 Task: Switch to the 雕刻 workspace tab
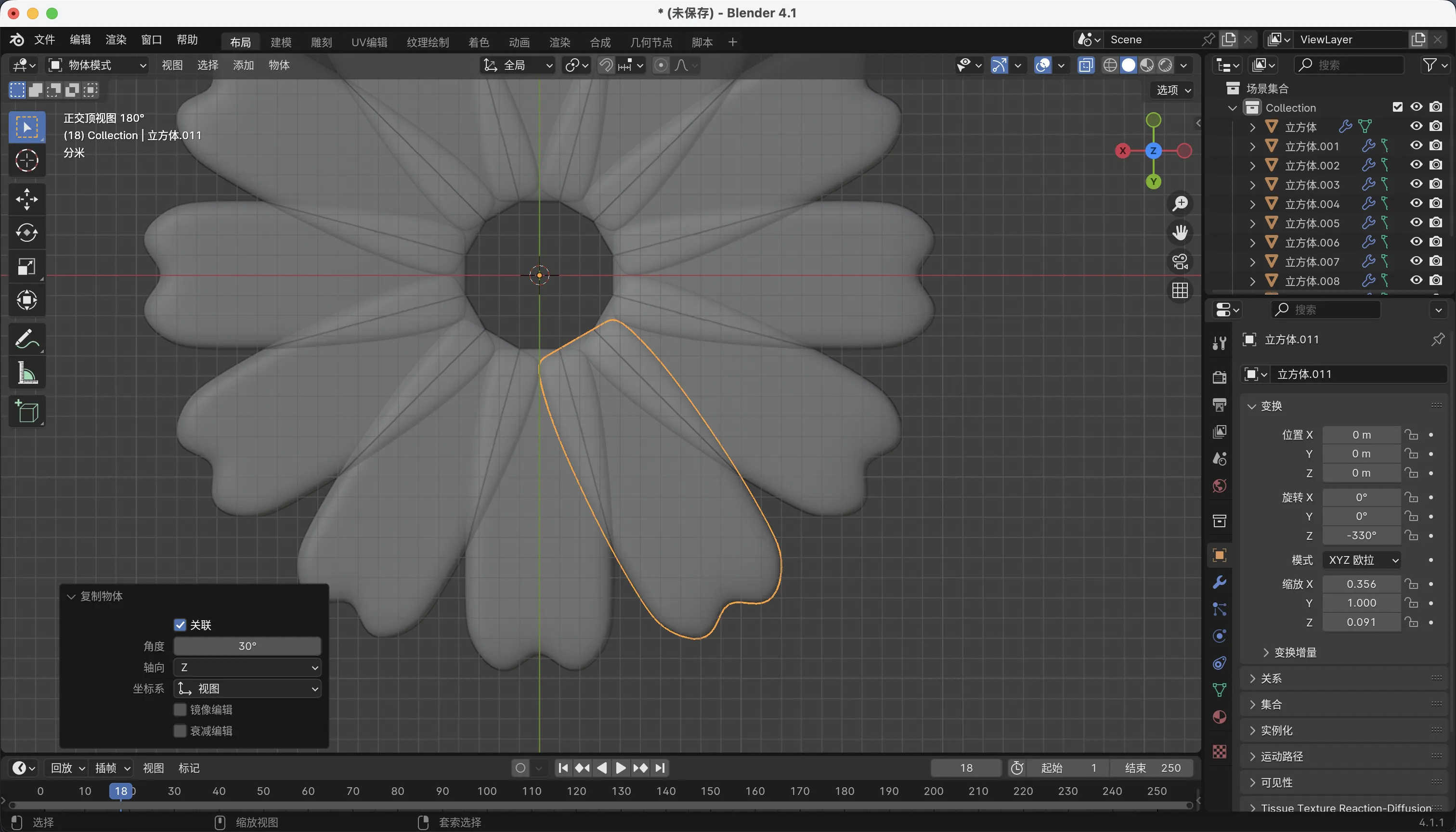[321, 42]
